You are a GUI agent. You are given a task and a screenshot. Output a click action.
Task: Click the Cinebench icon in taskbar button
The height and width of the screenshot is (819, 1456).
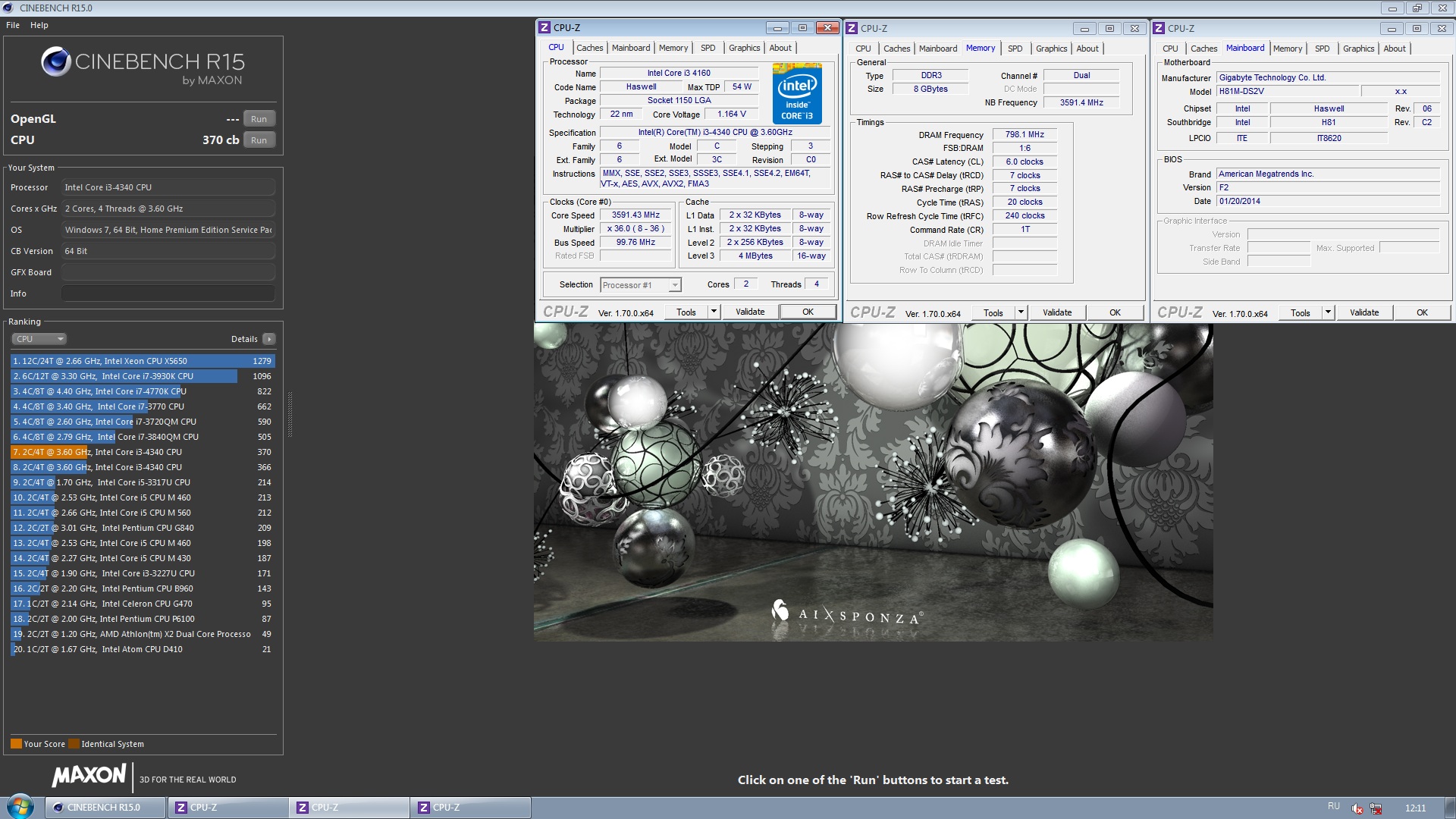[58, 808]
